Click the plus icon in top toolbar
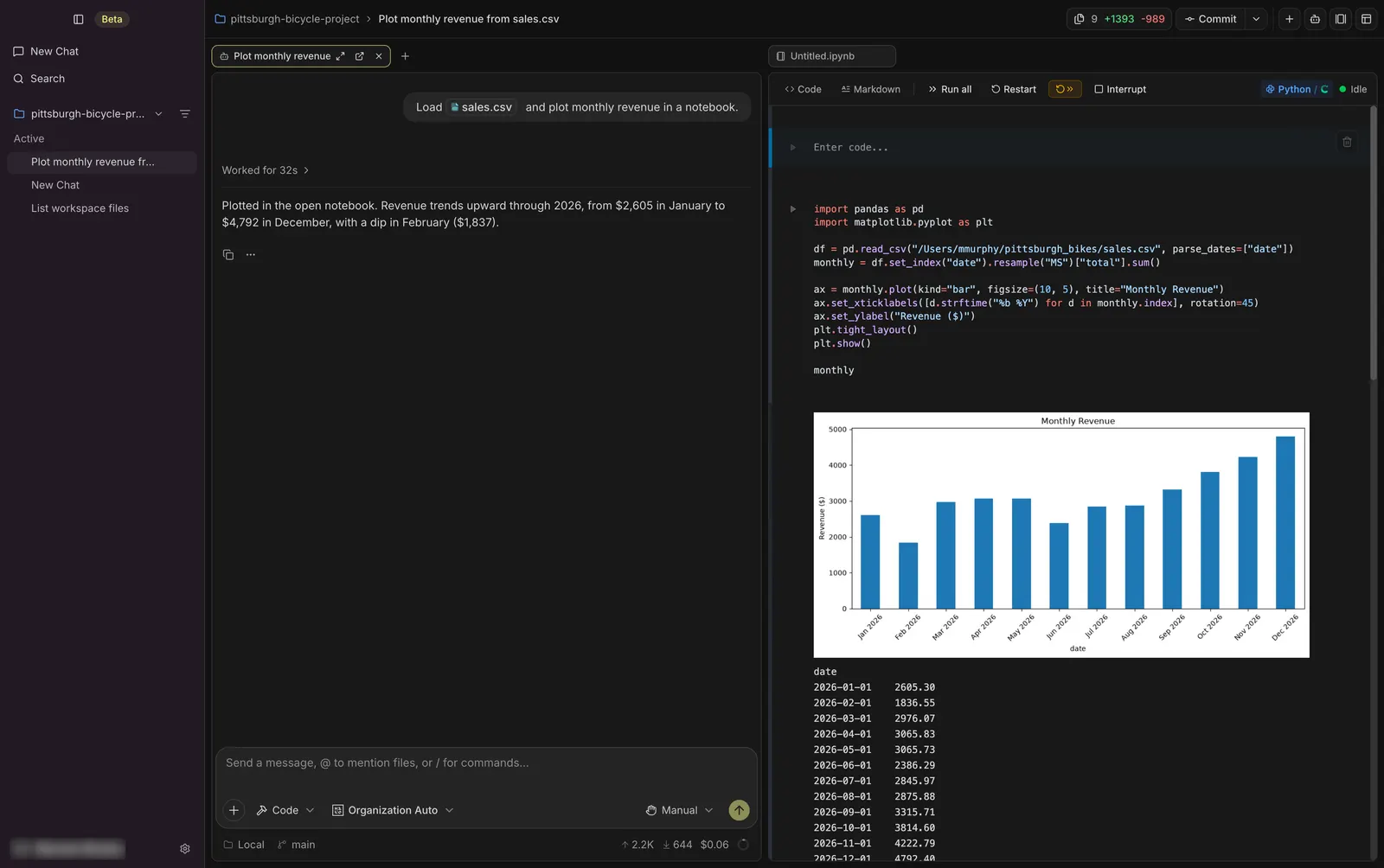1384x868 pixels. click(x=1289, y=19)
